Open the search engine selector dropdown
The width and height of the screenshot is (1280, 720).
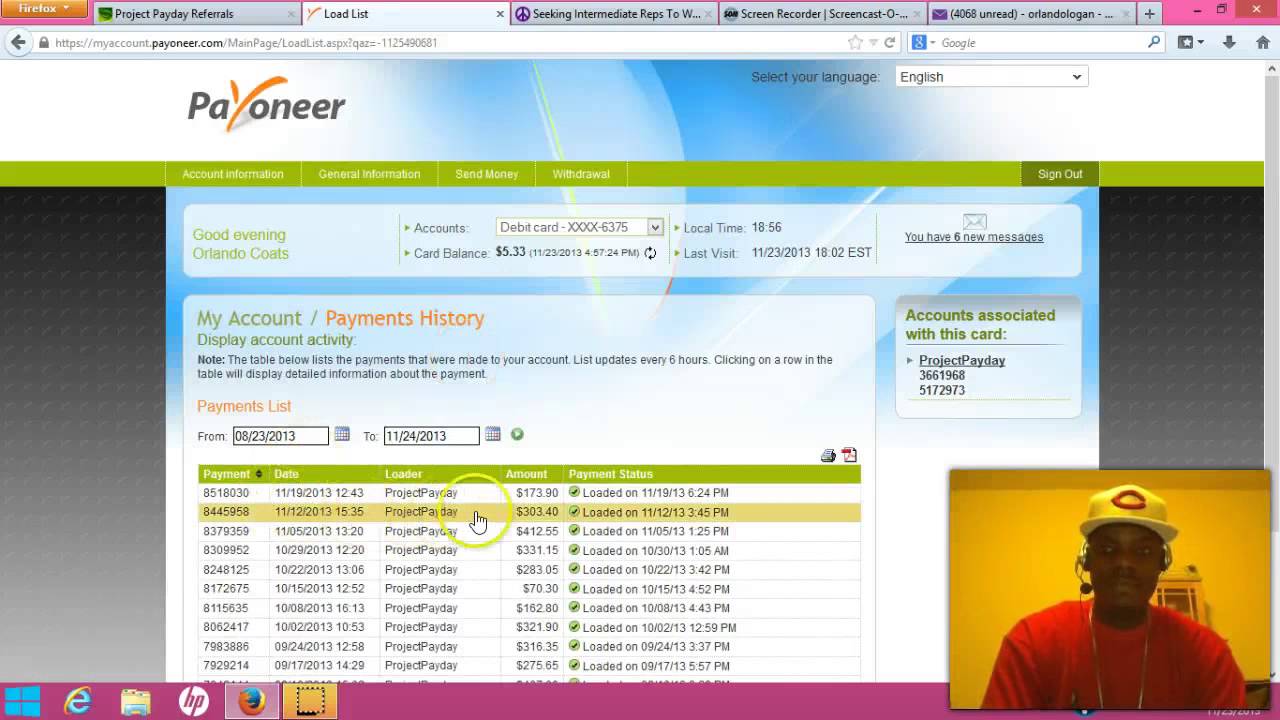pyautogui.click(x=923, y=43)
